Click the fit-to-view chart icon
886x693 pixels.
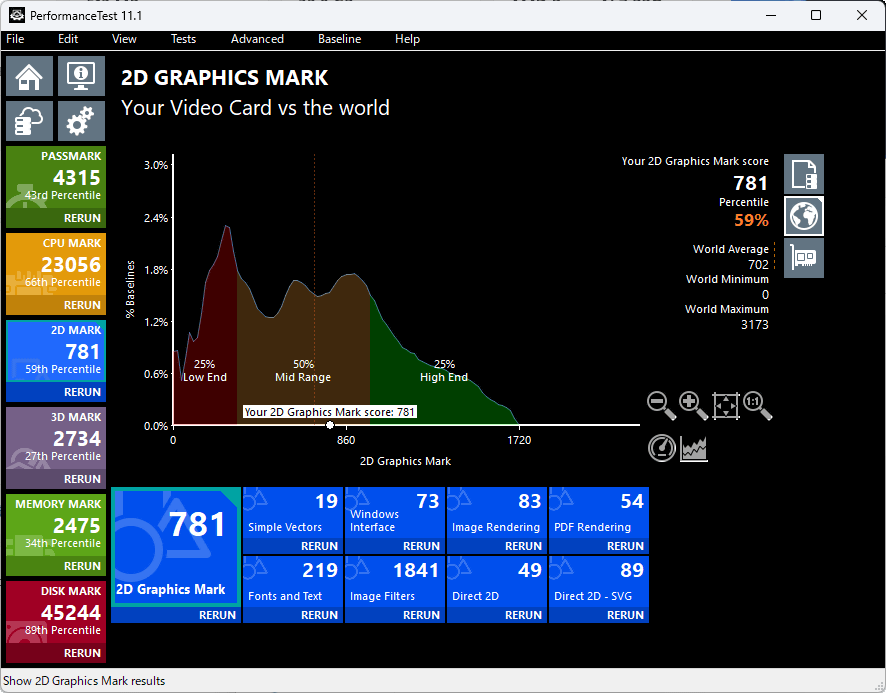[x=726, y=405]
